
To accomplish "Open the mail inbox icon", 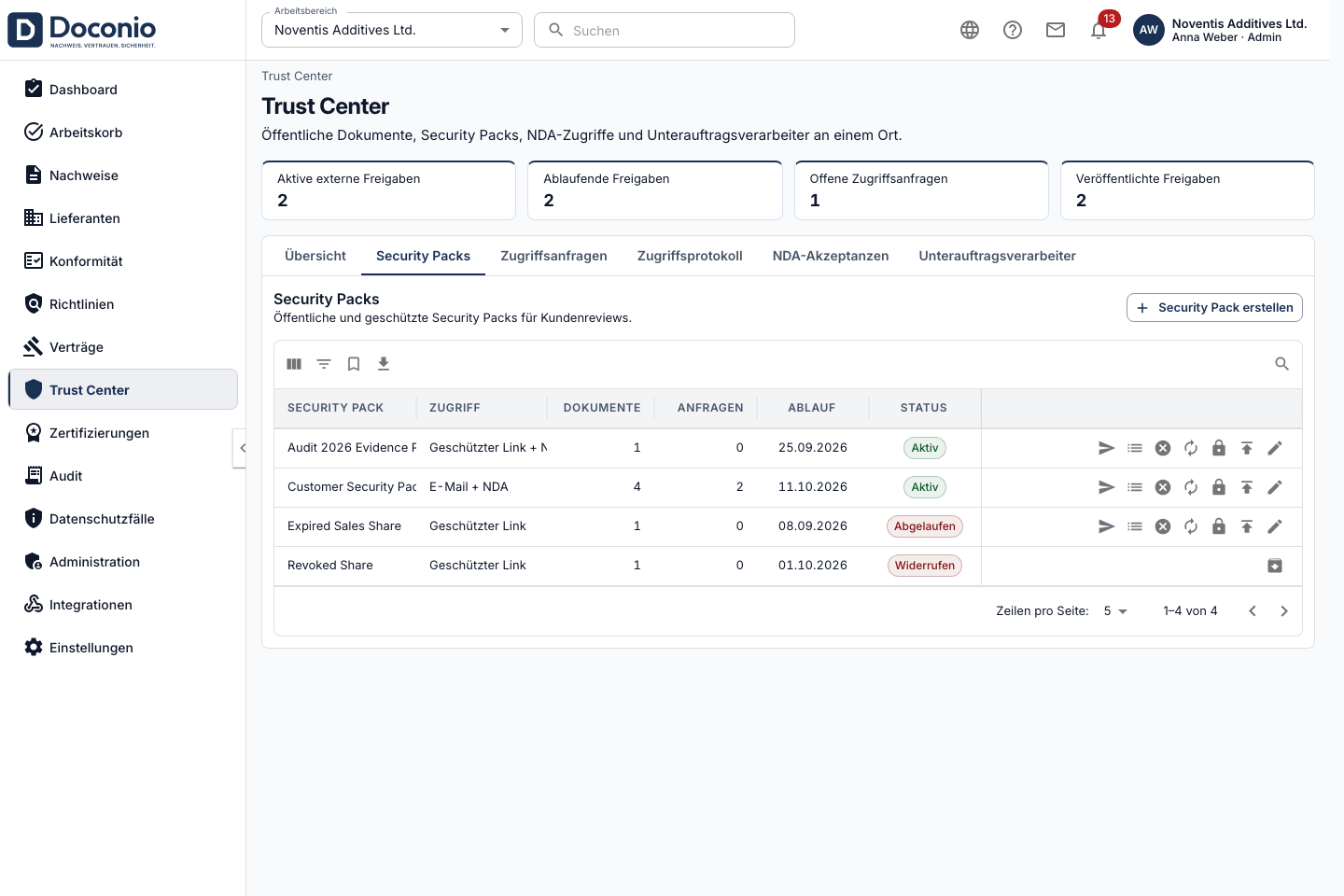I will 1056,30.
